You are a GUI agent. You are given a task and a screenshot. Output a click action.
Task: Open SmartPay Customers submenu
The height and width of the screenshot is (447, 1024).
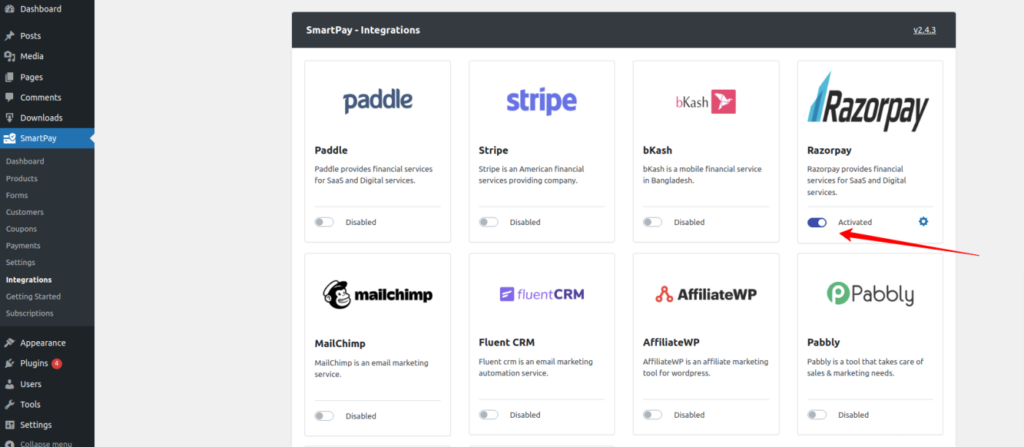[x=25, y=212]
